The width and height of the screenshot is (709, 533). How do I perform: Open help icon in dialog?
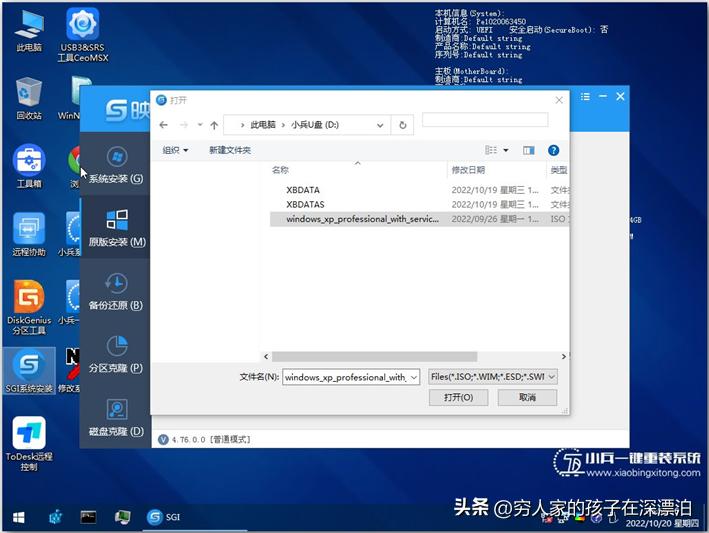pyautogui.click(x=553, y=150)
